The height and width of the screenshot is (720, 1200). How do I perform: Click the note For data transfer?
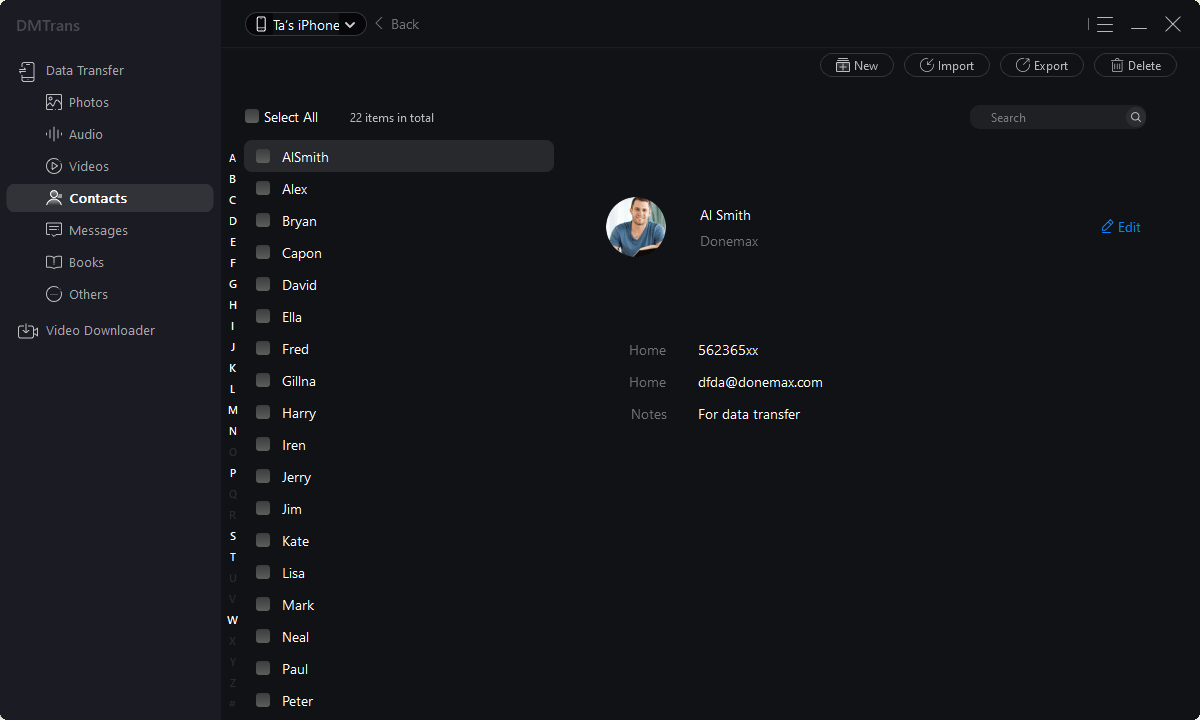coord(749,414)
